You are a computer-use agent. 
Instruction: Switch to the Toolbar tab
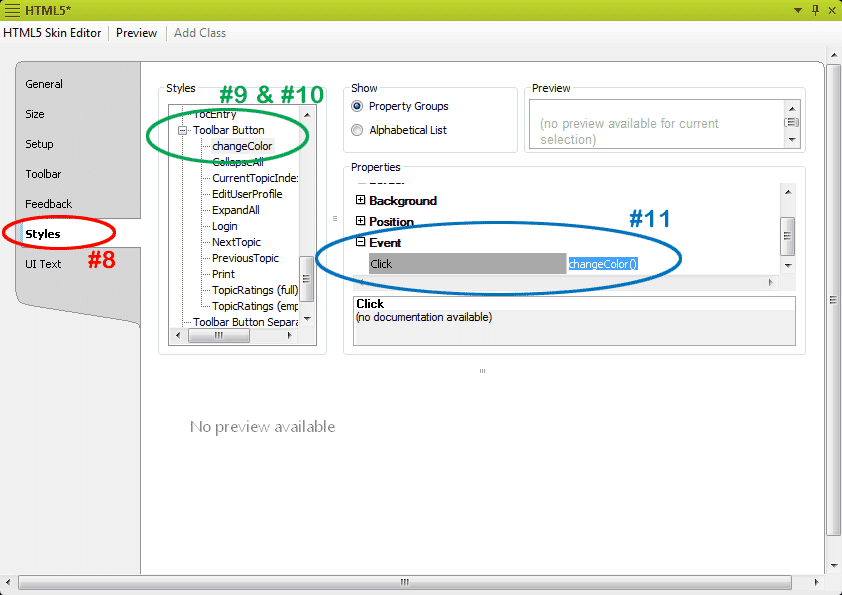coord(43,174)
